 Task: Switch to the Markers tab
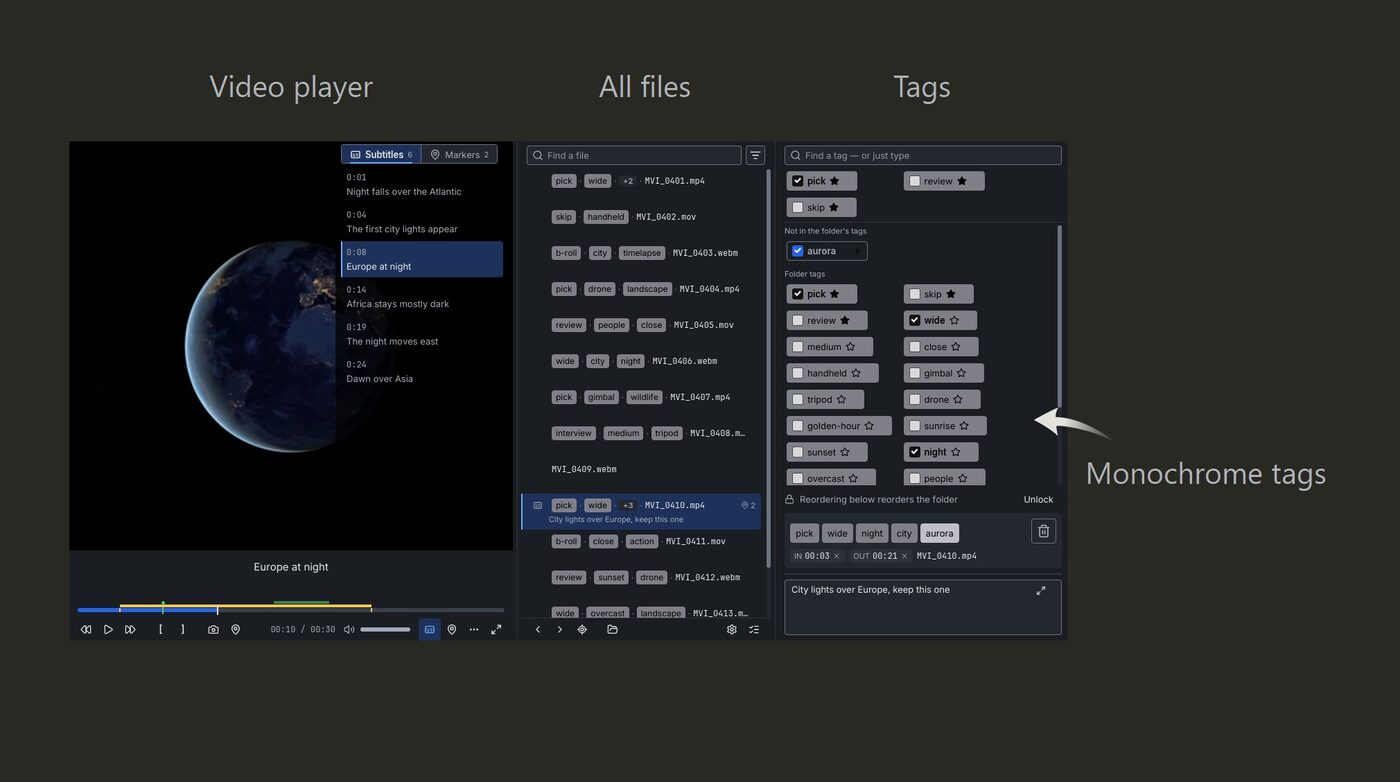pyautogui.click(x=460, y=154)
